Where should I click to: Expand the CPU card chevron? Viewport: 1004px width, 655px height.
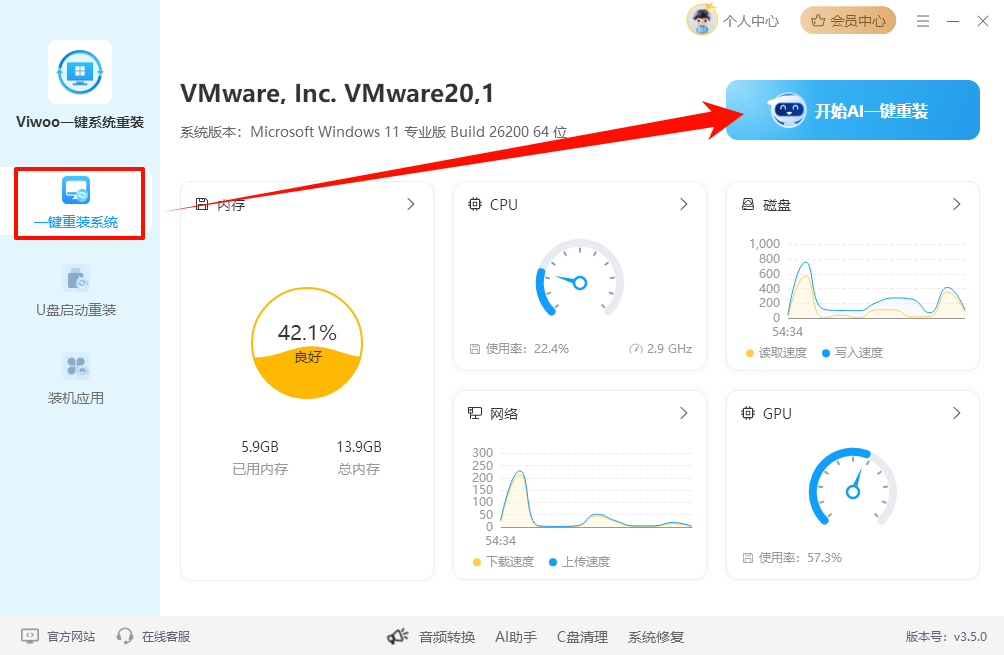tap(684, 204)
